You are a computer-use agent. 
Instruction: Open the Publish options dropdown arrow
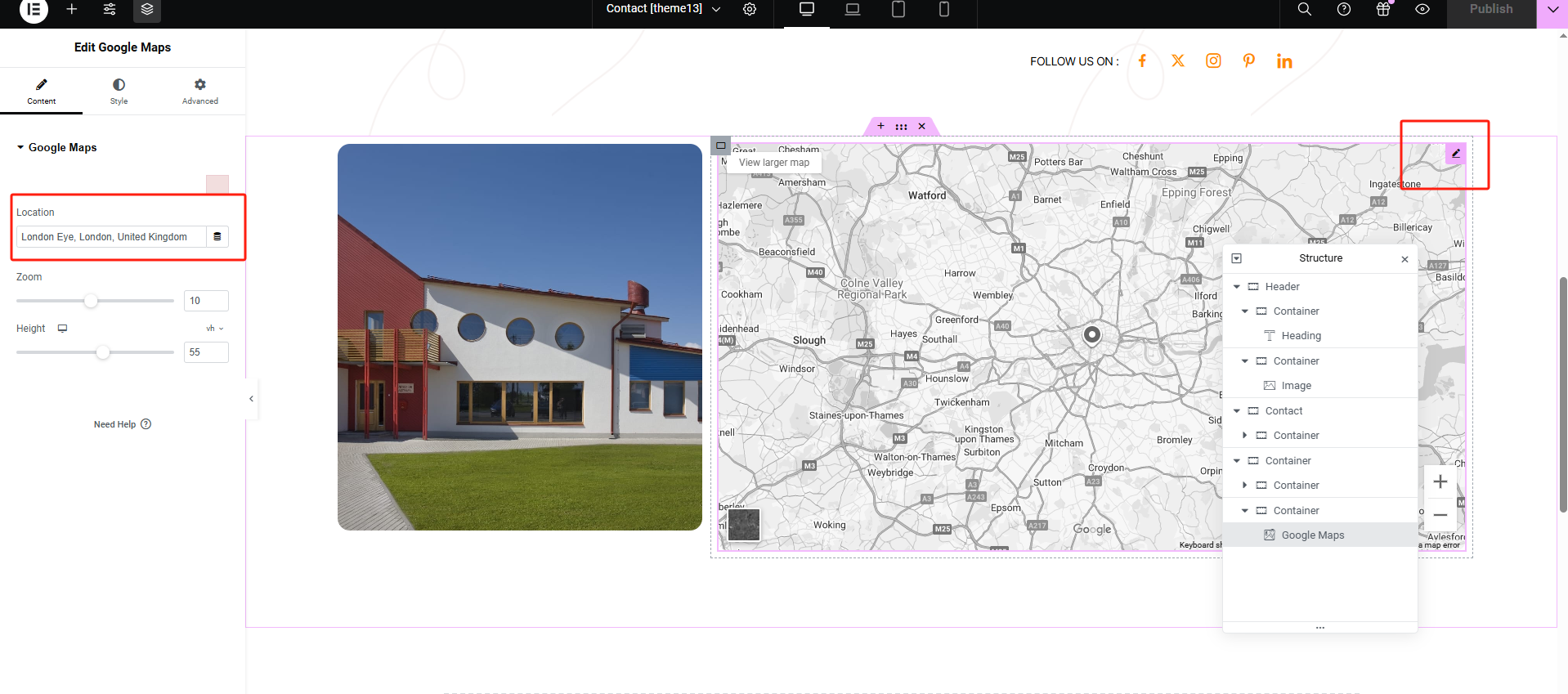(1552, 10)
